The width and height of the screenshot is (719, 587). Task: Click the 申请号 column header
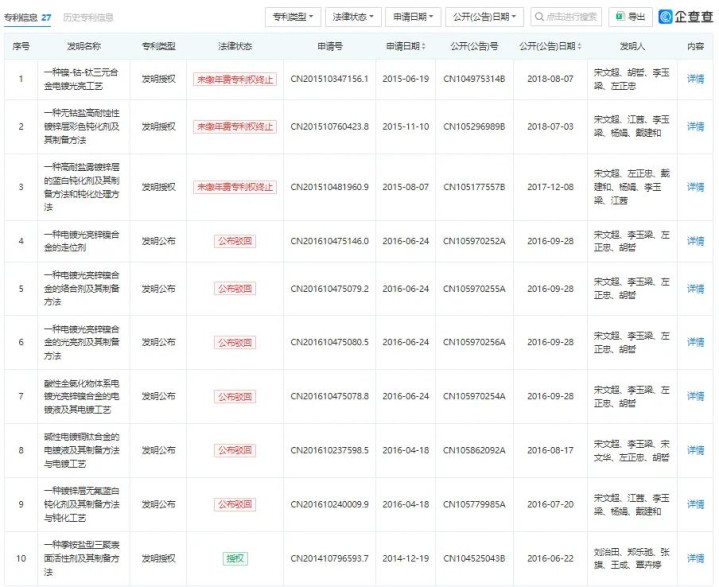329,46
